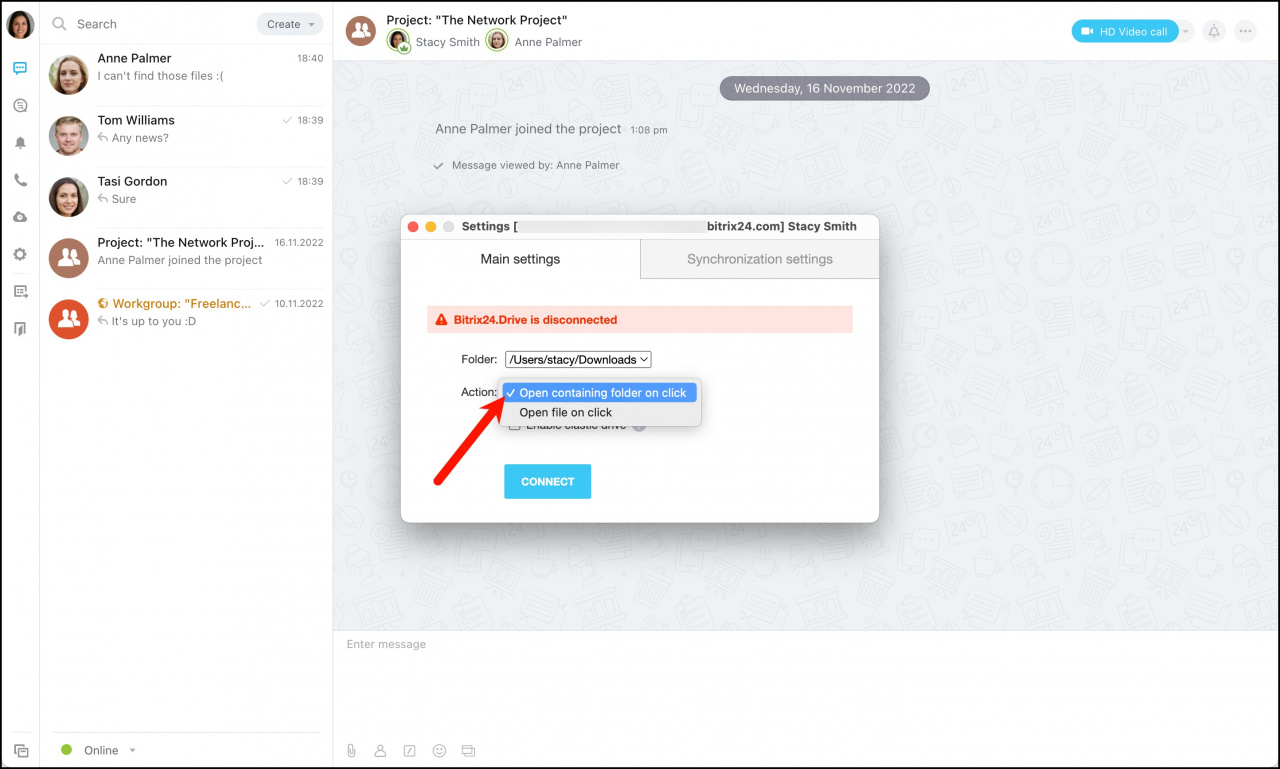Image resolution: width=1280 pixels, height=769 pixels.
Task: Open the Chats section in the sidebar
Action: click(20, 68)
